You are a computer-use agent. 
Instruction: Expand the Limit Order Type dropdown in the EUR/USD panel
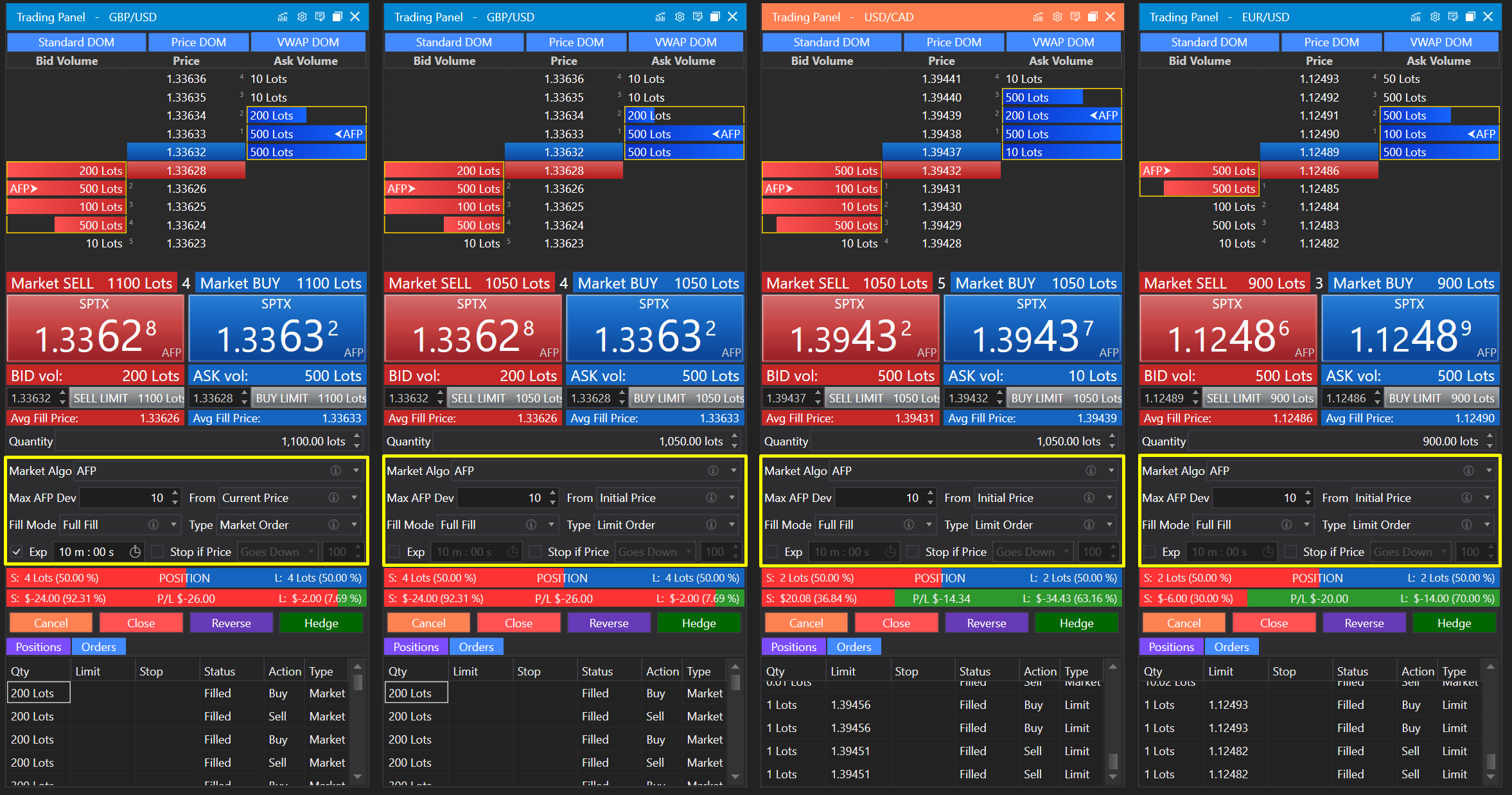click(x=1487, y=525)
